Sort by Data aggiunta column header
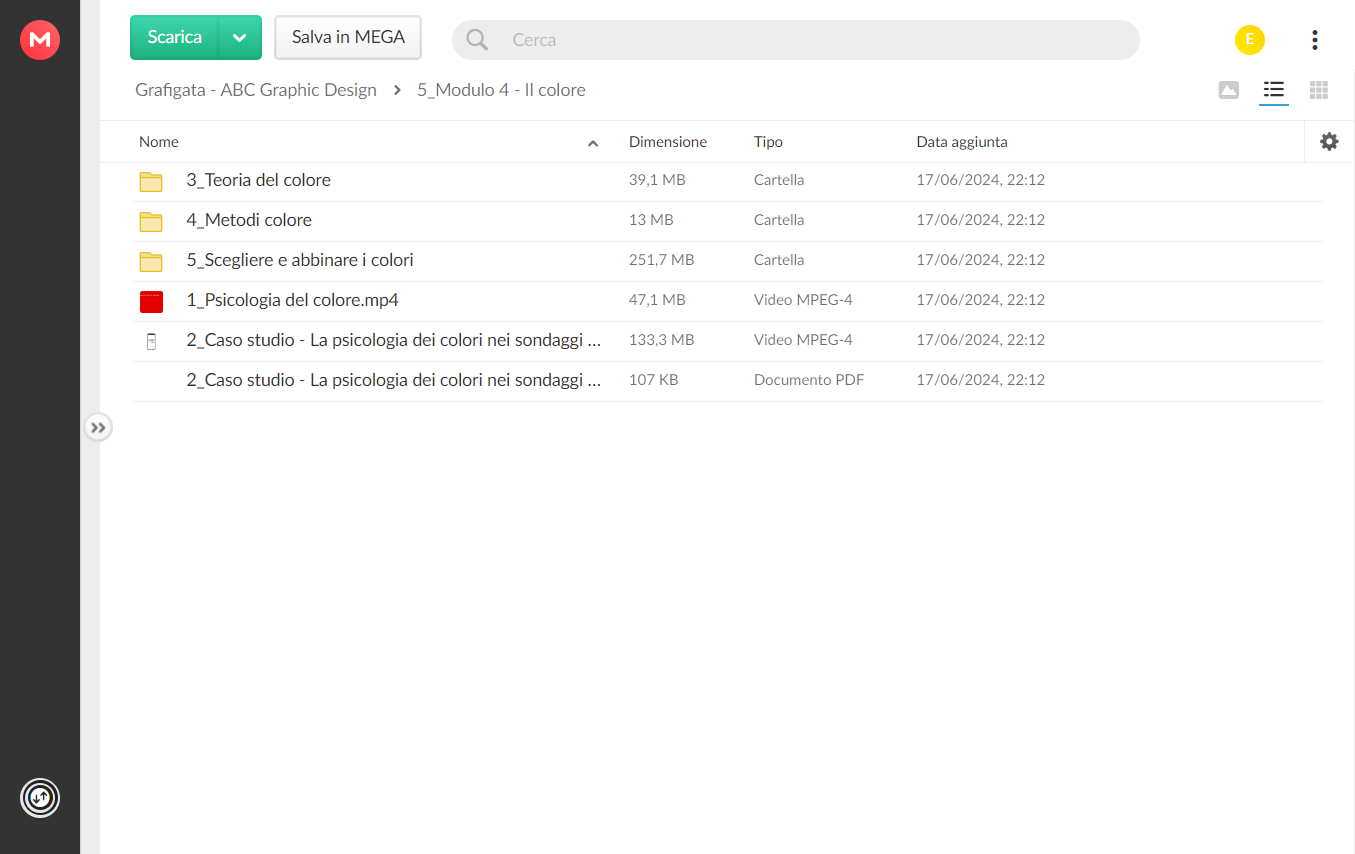 962,142
